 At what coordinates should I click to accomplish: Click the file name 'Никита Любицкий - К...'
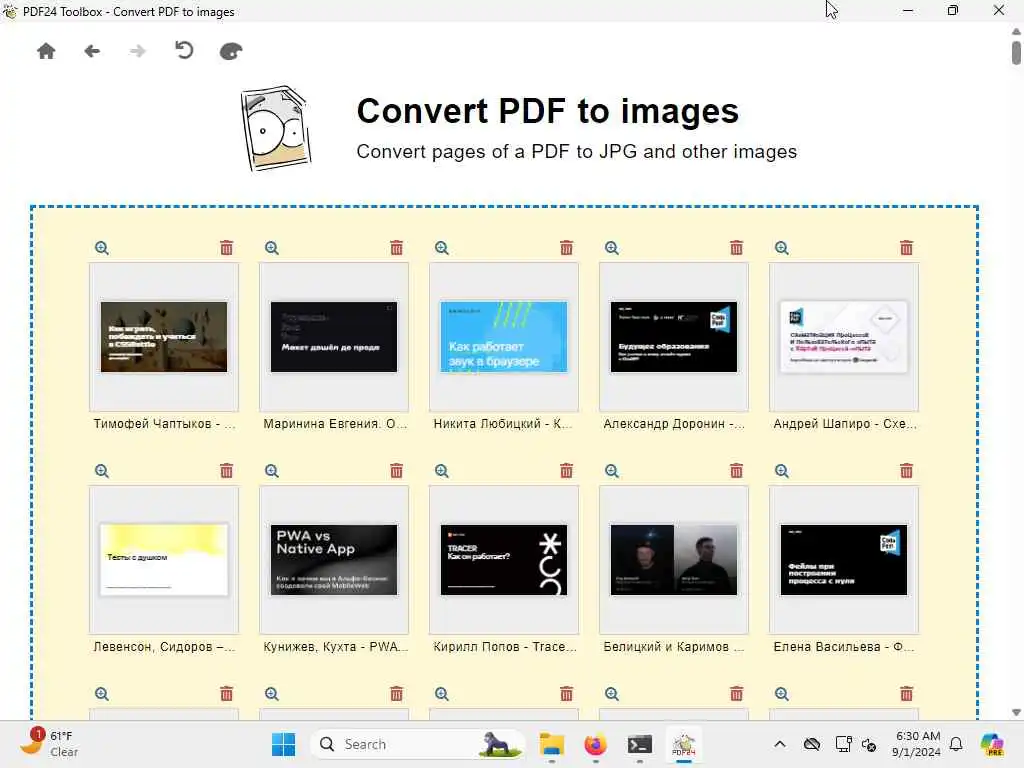click(503, 424)
